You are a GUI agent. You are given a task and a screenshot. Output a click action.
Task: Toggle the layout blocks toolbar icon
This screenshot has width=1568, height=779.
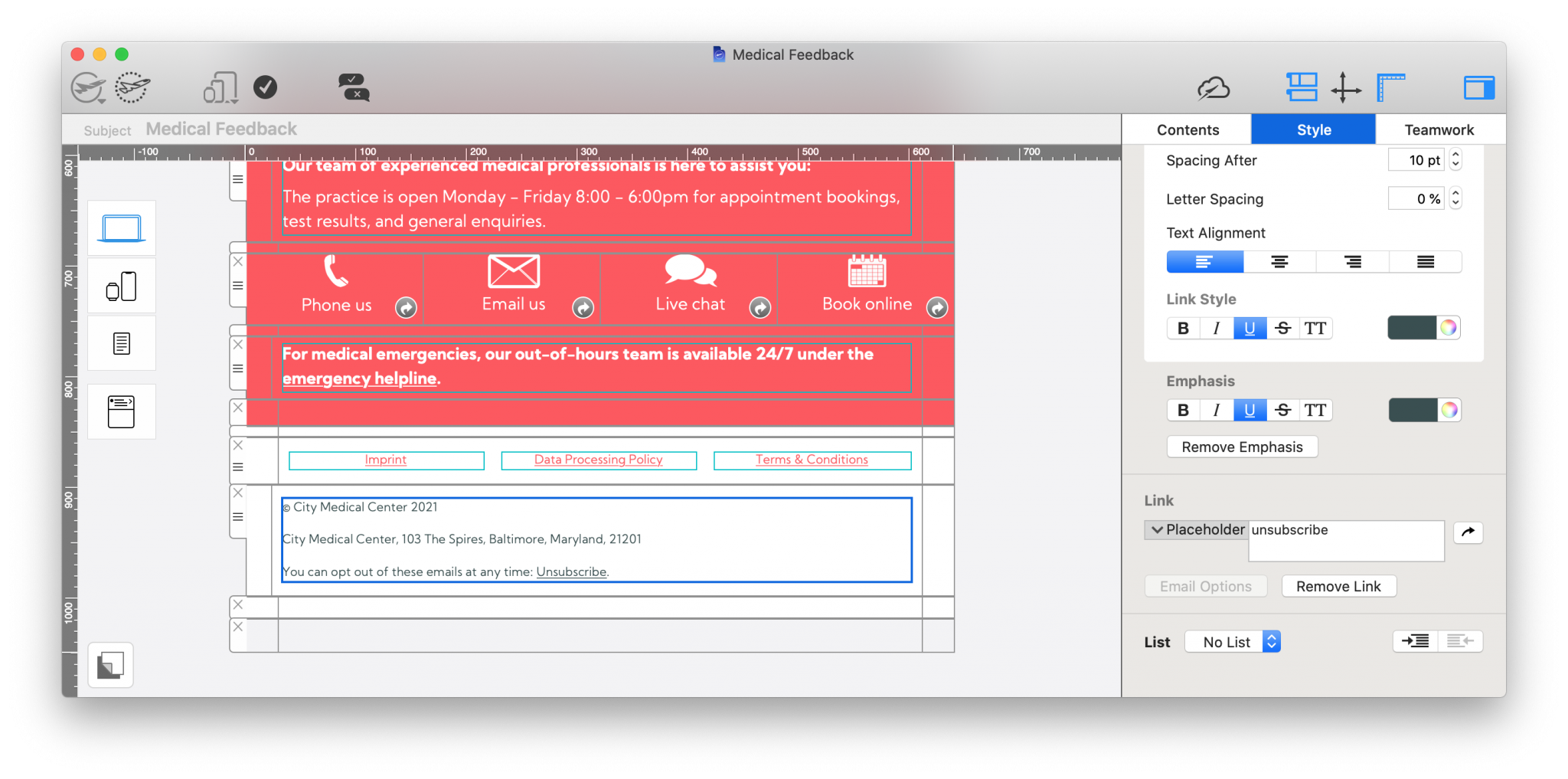(x=1302, y=87)
